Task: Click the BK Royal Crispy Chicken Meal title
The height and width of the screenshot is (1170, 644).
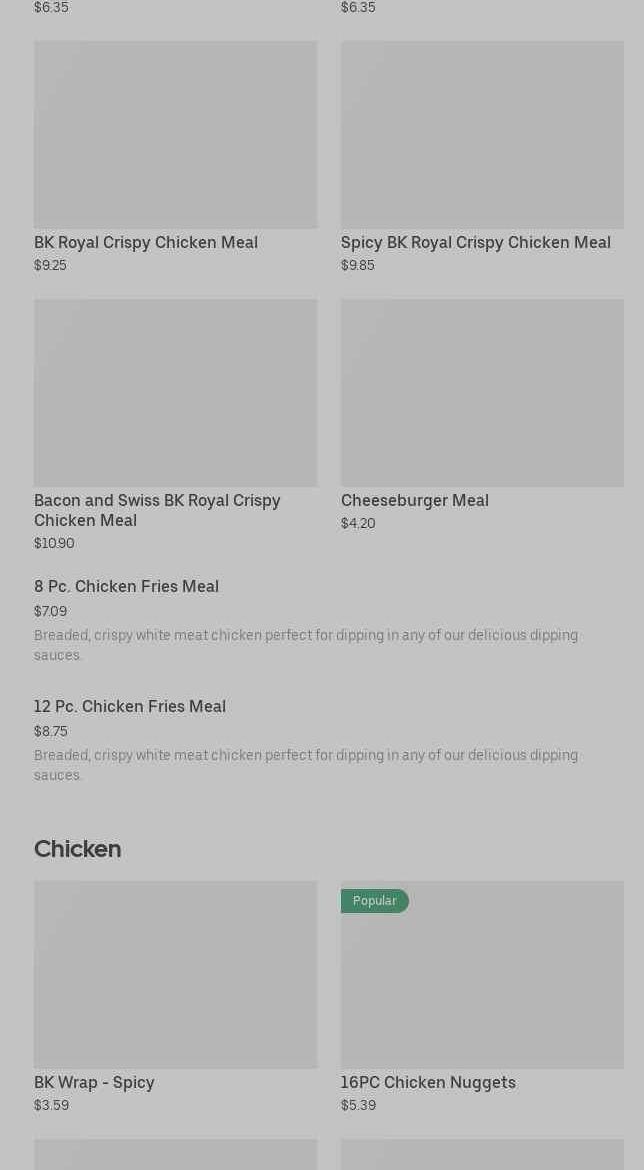Action: coord(146,242)
